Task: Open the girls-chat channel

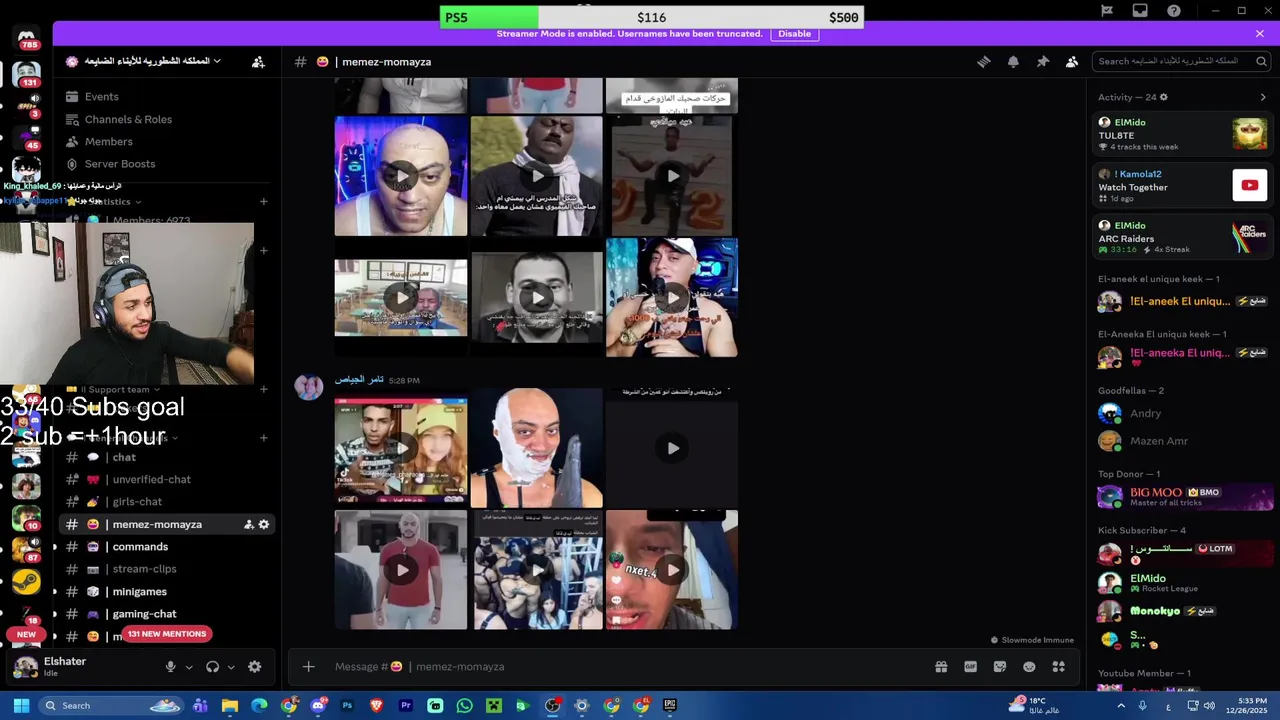Action: point(137,502)
